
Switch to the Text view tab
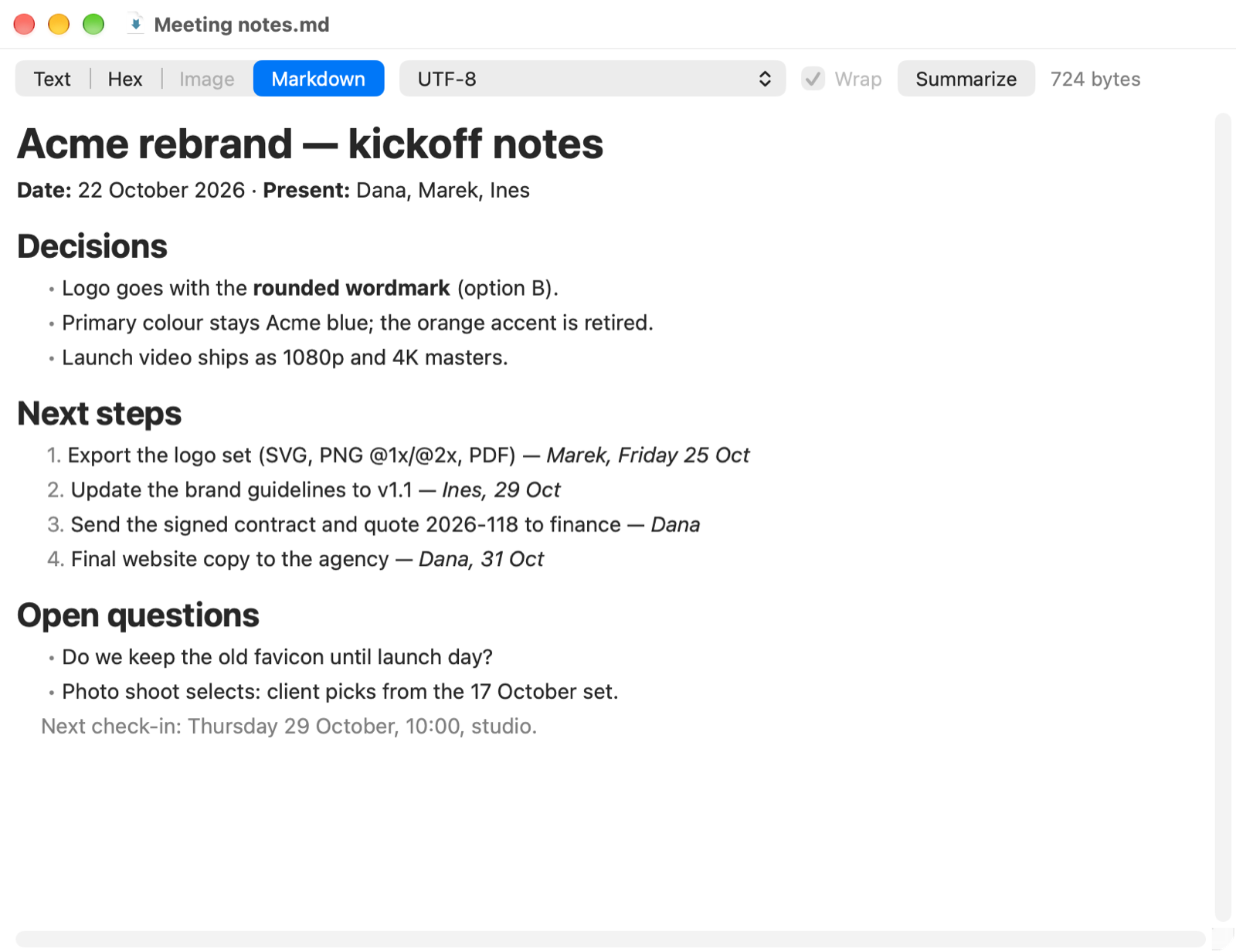tap(53, 79)
